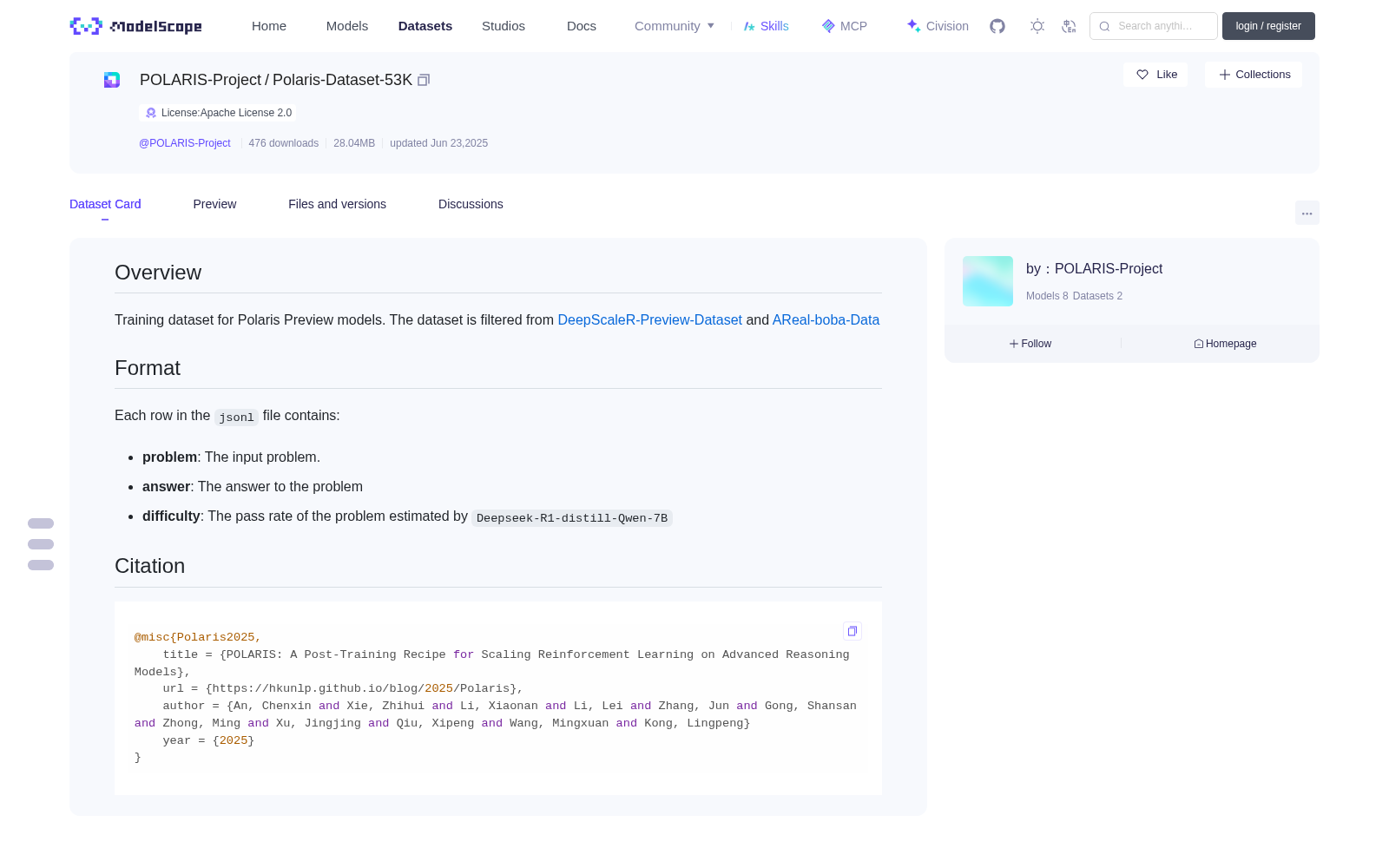This screenshot has width=1389, height=868.
Task: Click the ModelScope logo
Action: 135,26
